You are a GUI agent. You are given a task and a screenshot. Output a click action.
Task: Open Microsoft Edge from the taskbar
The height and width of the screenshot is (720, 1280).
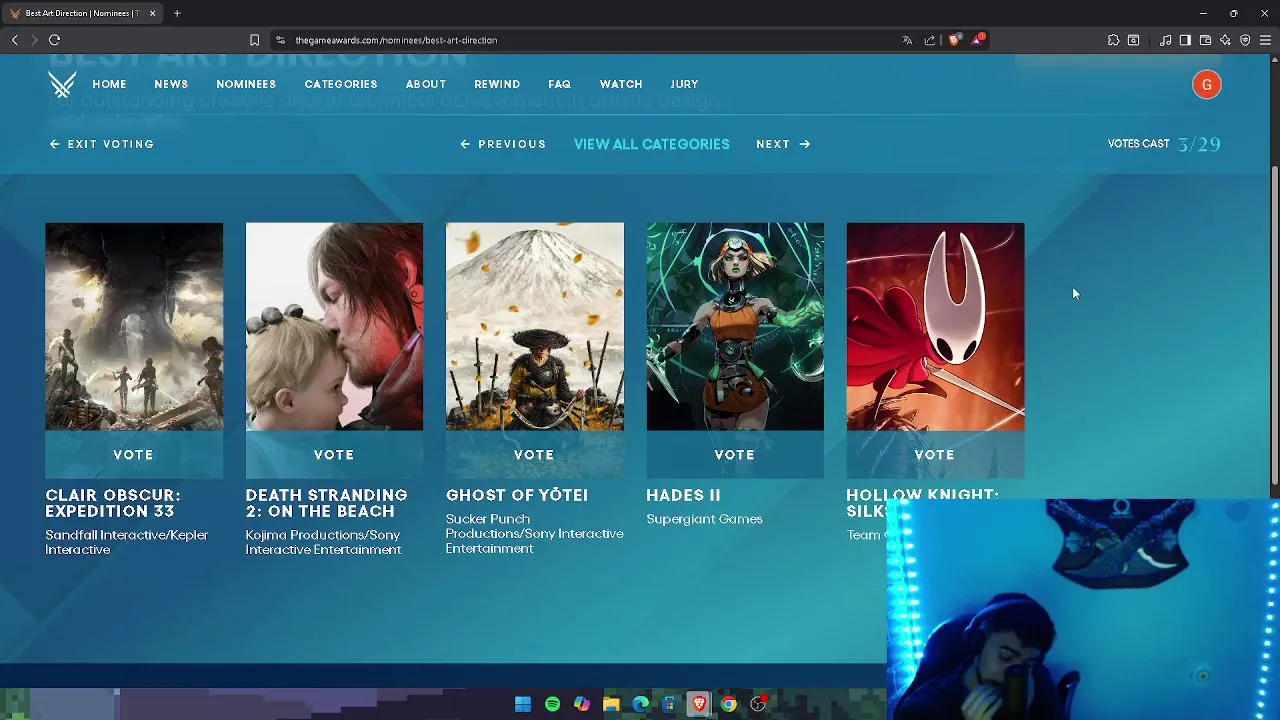pos(640,704)
